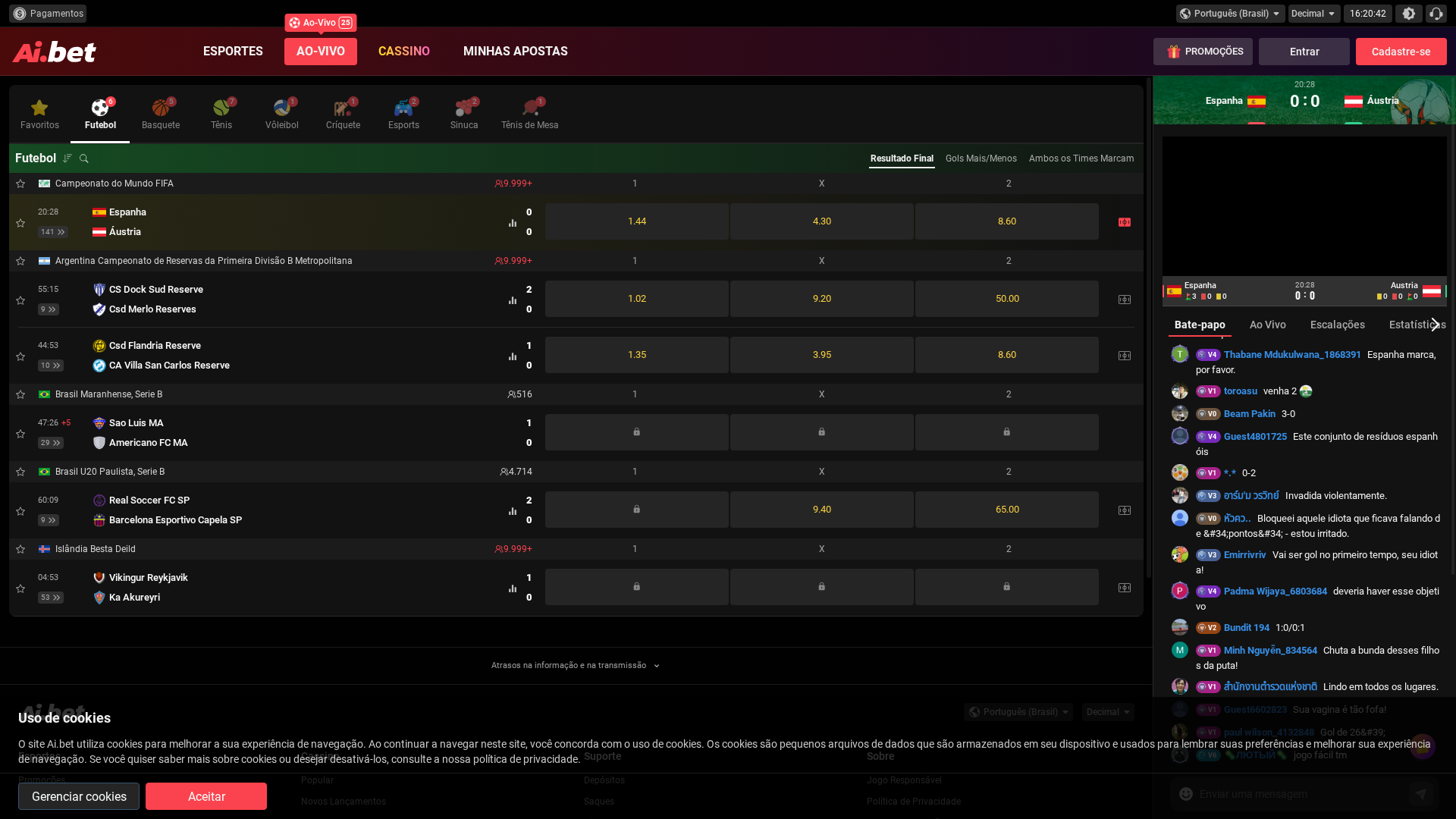The width and height of the screenshot is (1456, 819).
Task: Open Thabane Mdukulwana_1868391 chat profile
Action: [x=1292, y=355]
